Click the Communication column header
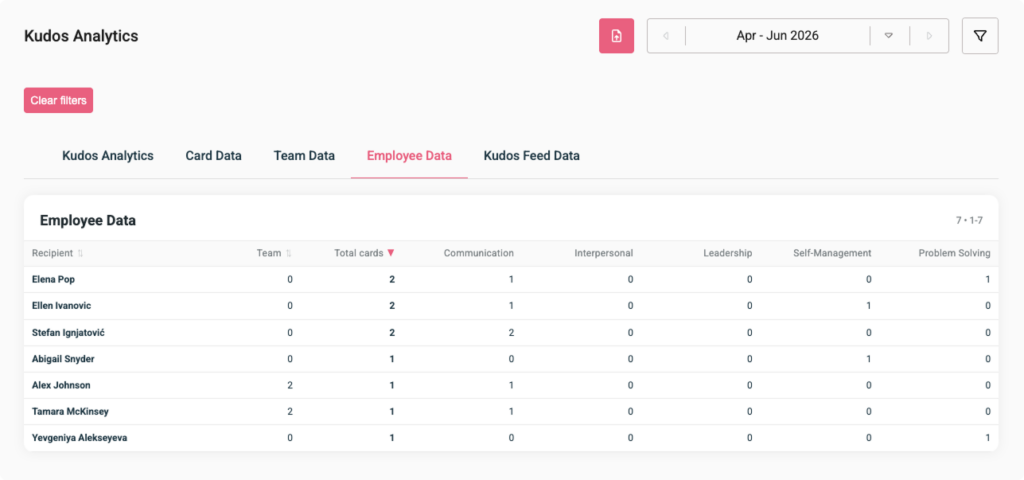The image size is (1024, 480). click(479, 253)
